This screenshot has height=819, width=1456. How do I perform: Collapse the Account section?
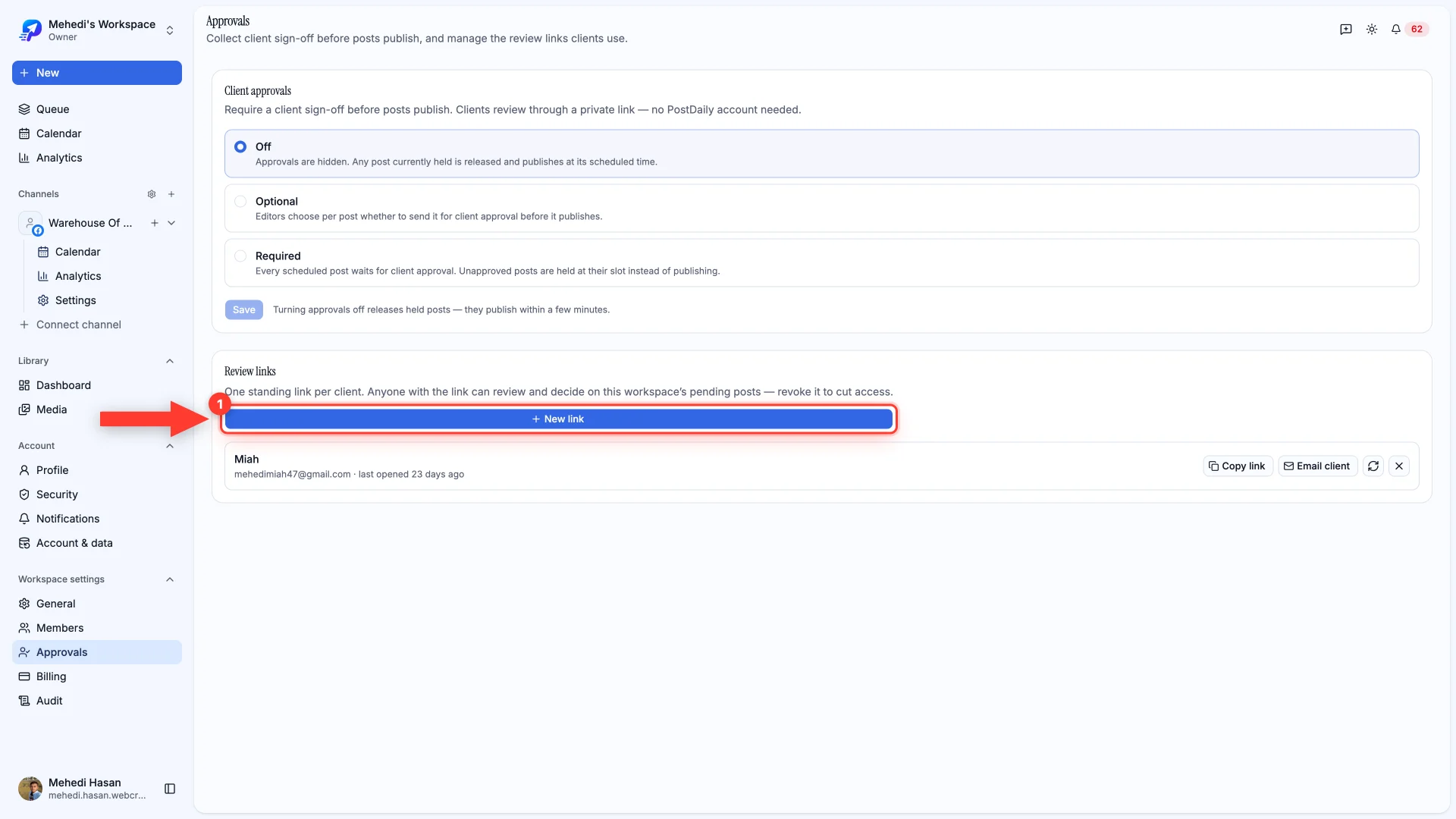pyautogui.click(x=170, y=446)
